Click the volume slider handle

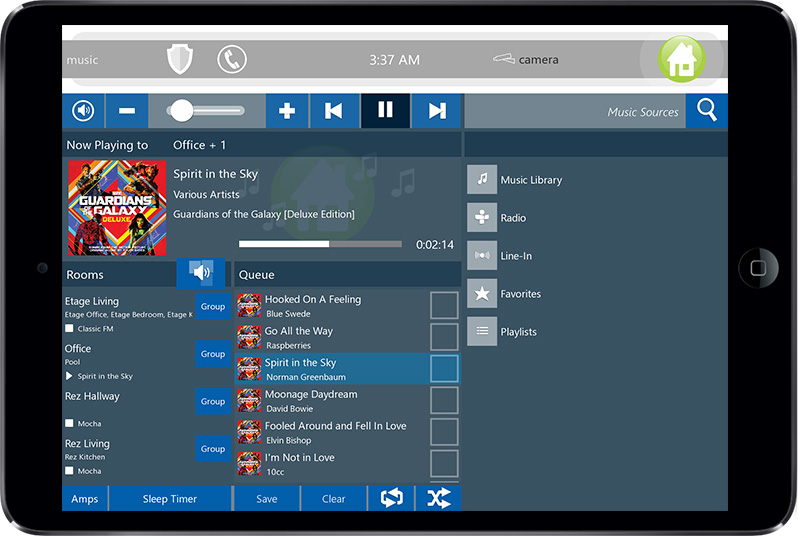(181, 111)
